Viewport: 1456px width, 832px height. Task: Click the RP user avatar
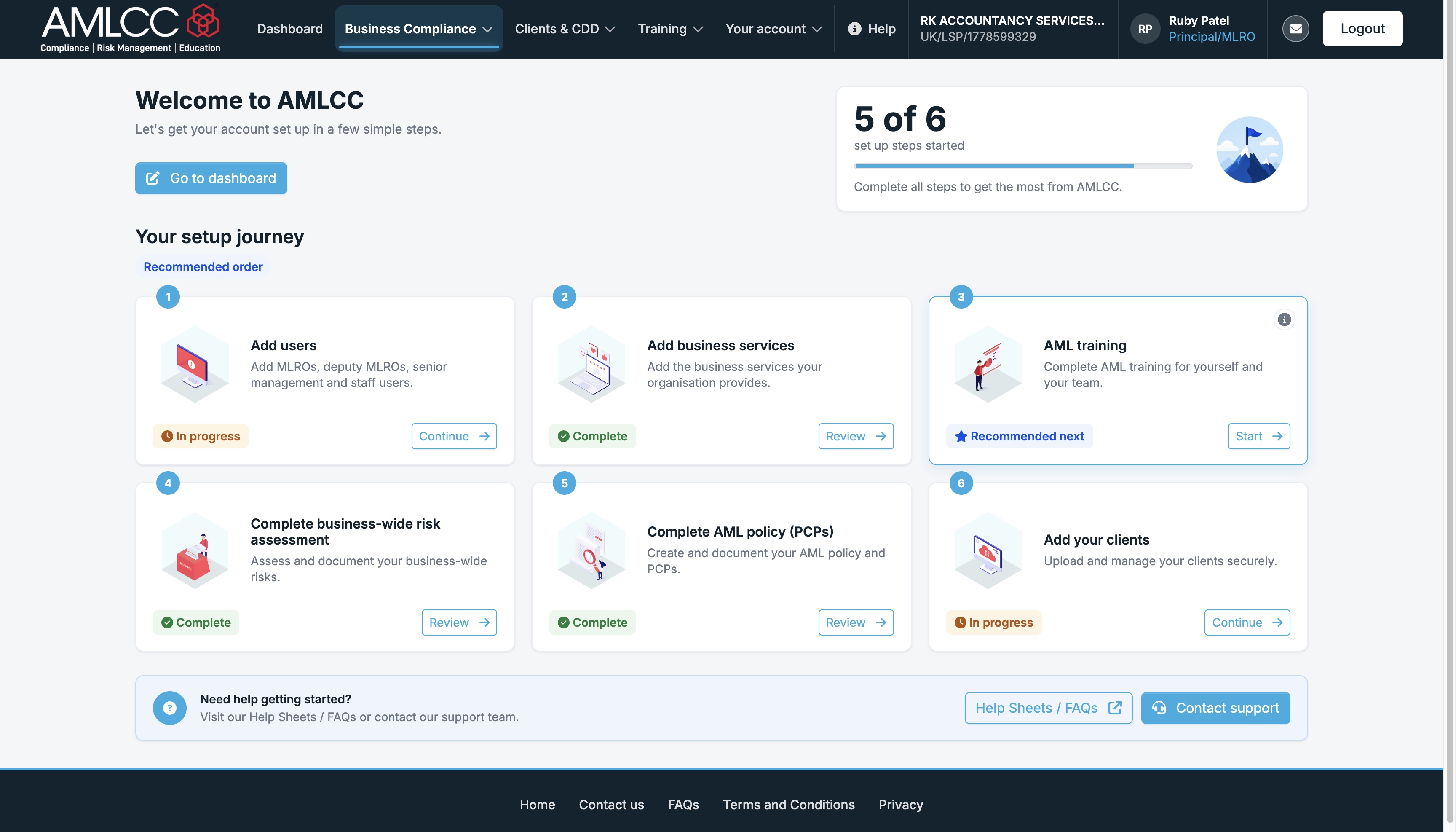click(x=1145, y=29)
